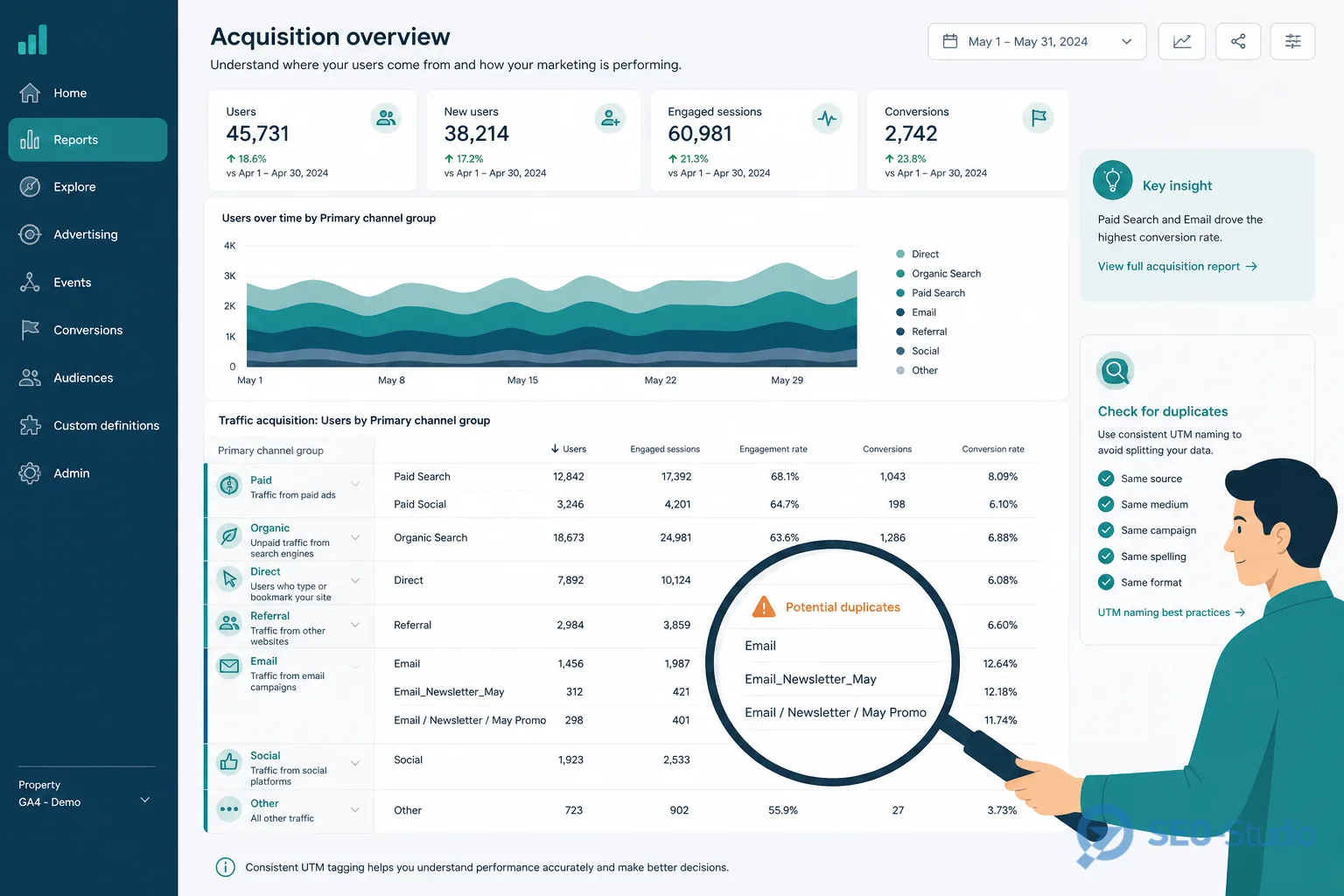Select Email / Newsletter / May Promo in magnifier
1344x896 pixels.
point(836,712)
